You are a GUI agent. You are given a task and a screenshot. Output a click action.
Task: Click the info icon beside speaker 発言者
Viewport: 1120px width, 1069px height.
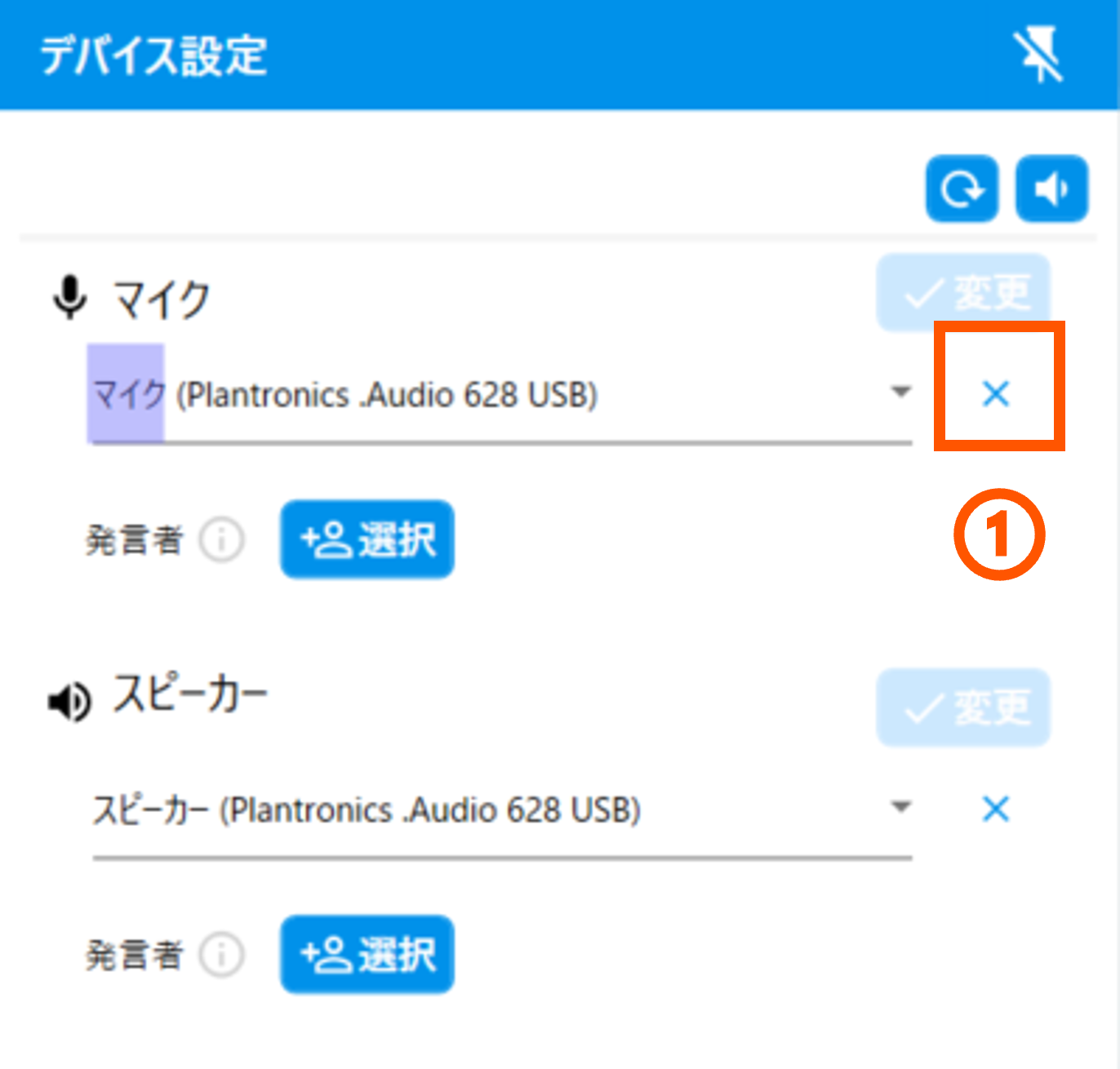tap(222, 955)
